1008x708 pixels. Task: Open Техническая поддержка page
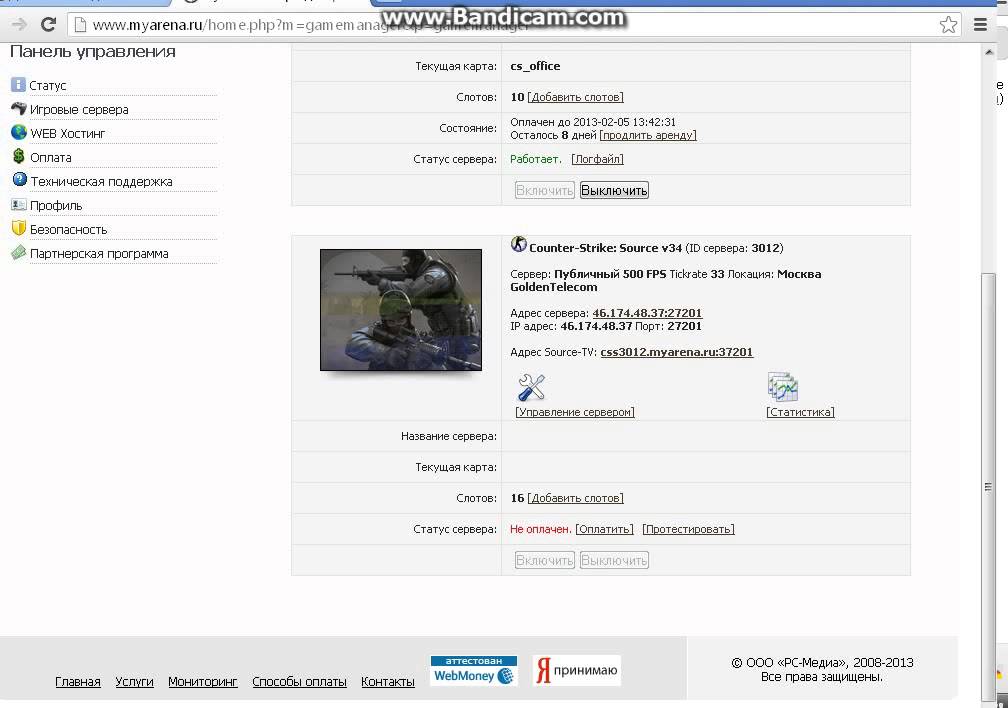pyautogui.click(x=102, y=182)
